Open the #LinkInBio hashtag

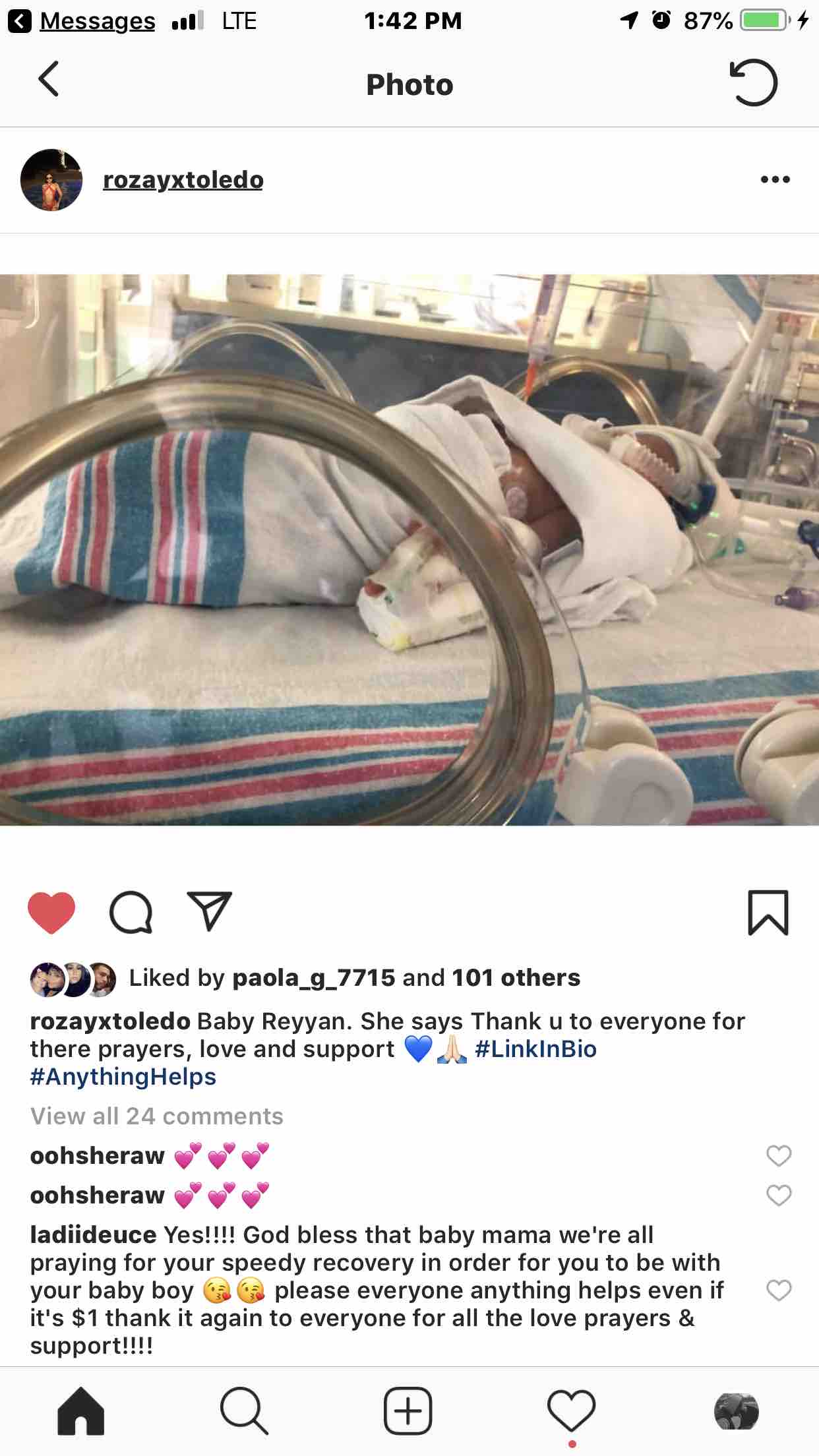535,1048
